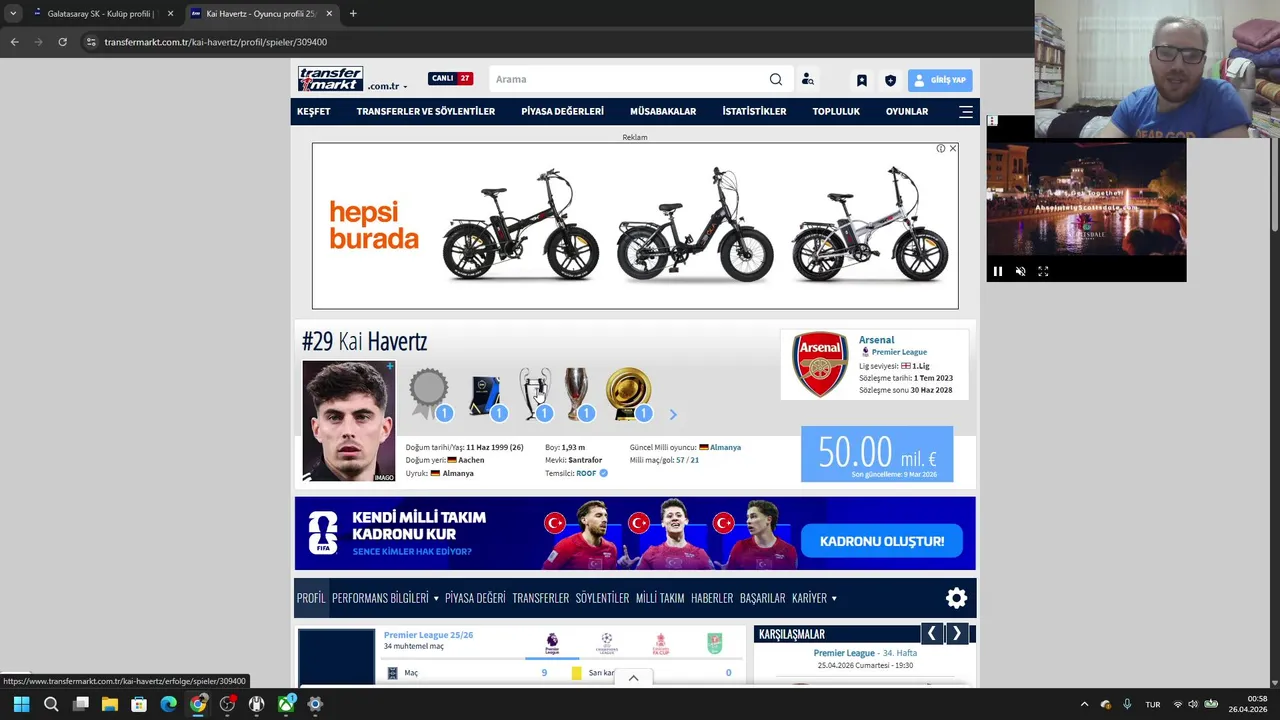Click the magnifier search icon
Viewport: 1280px width, 720px height.
pos(776,79)
